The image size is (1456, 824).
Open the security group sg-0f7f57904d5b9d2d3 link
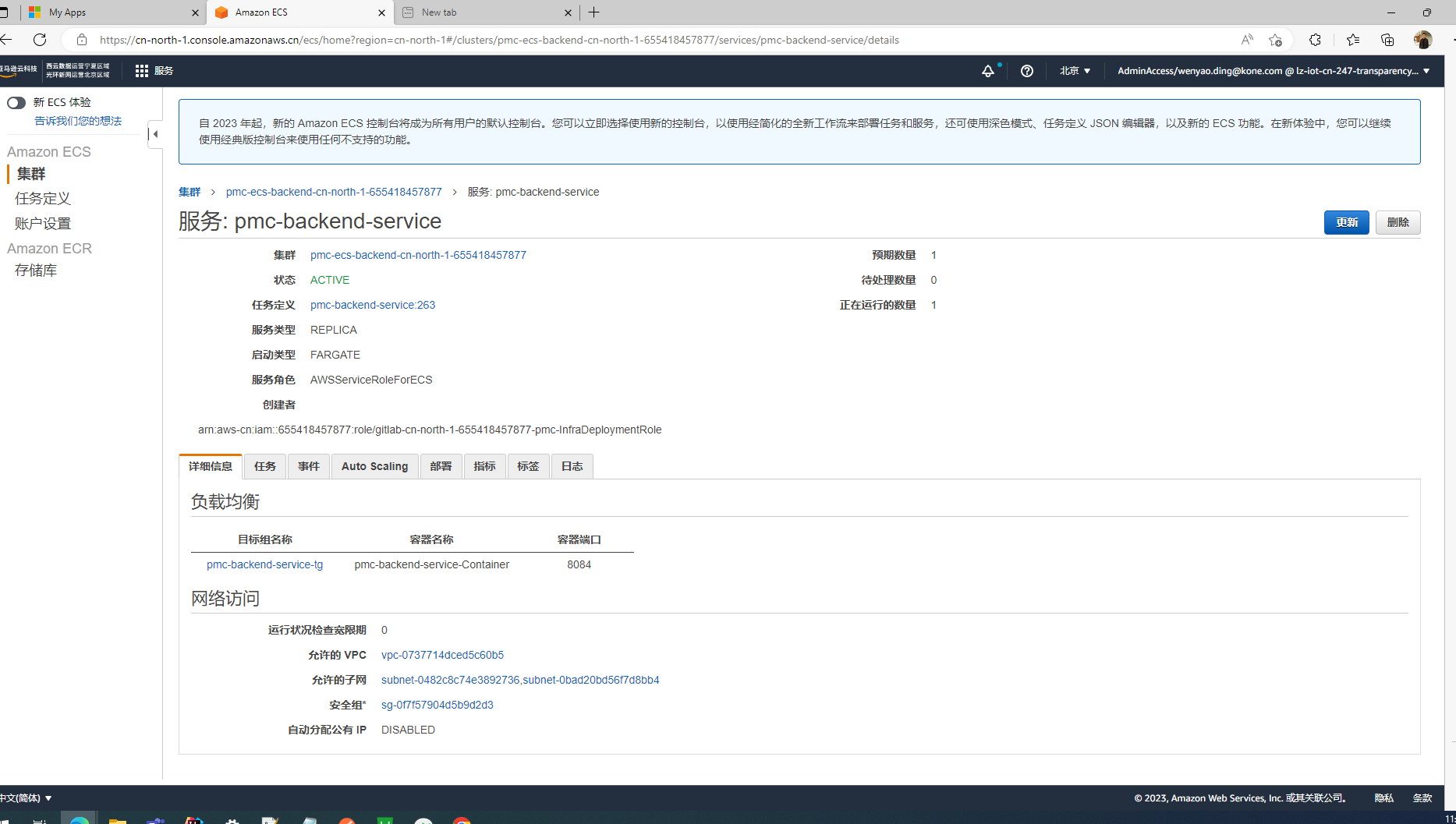(438, 705)
